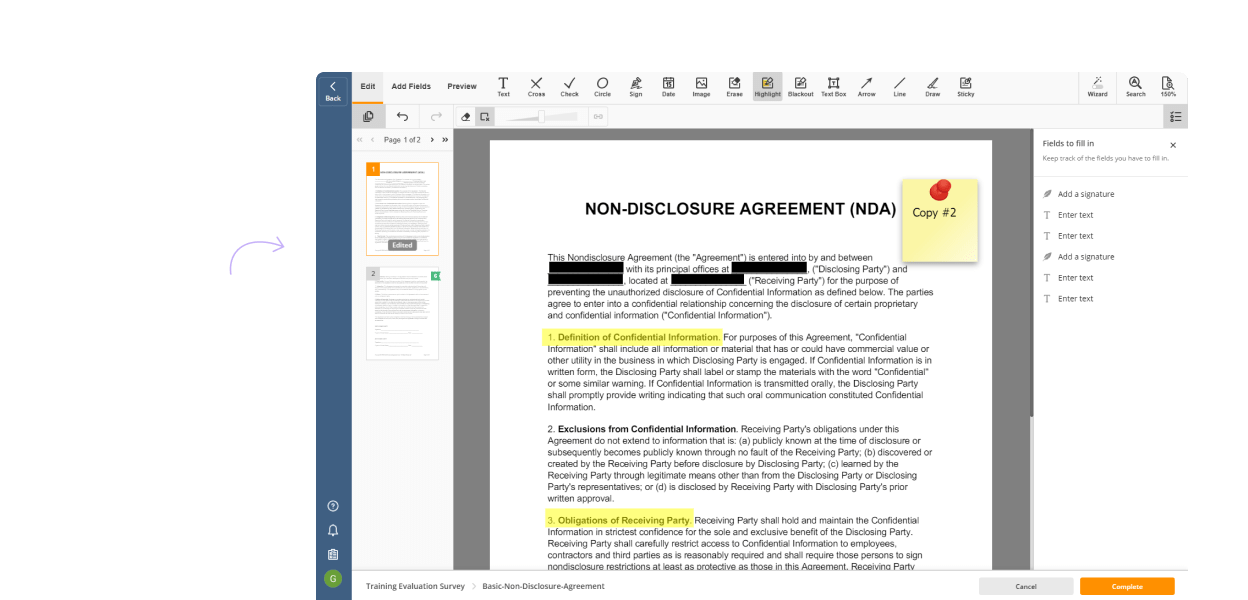Jump to last page double chevron
Viewport: 1248px width, 600px height.
[445, 140]
